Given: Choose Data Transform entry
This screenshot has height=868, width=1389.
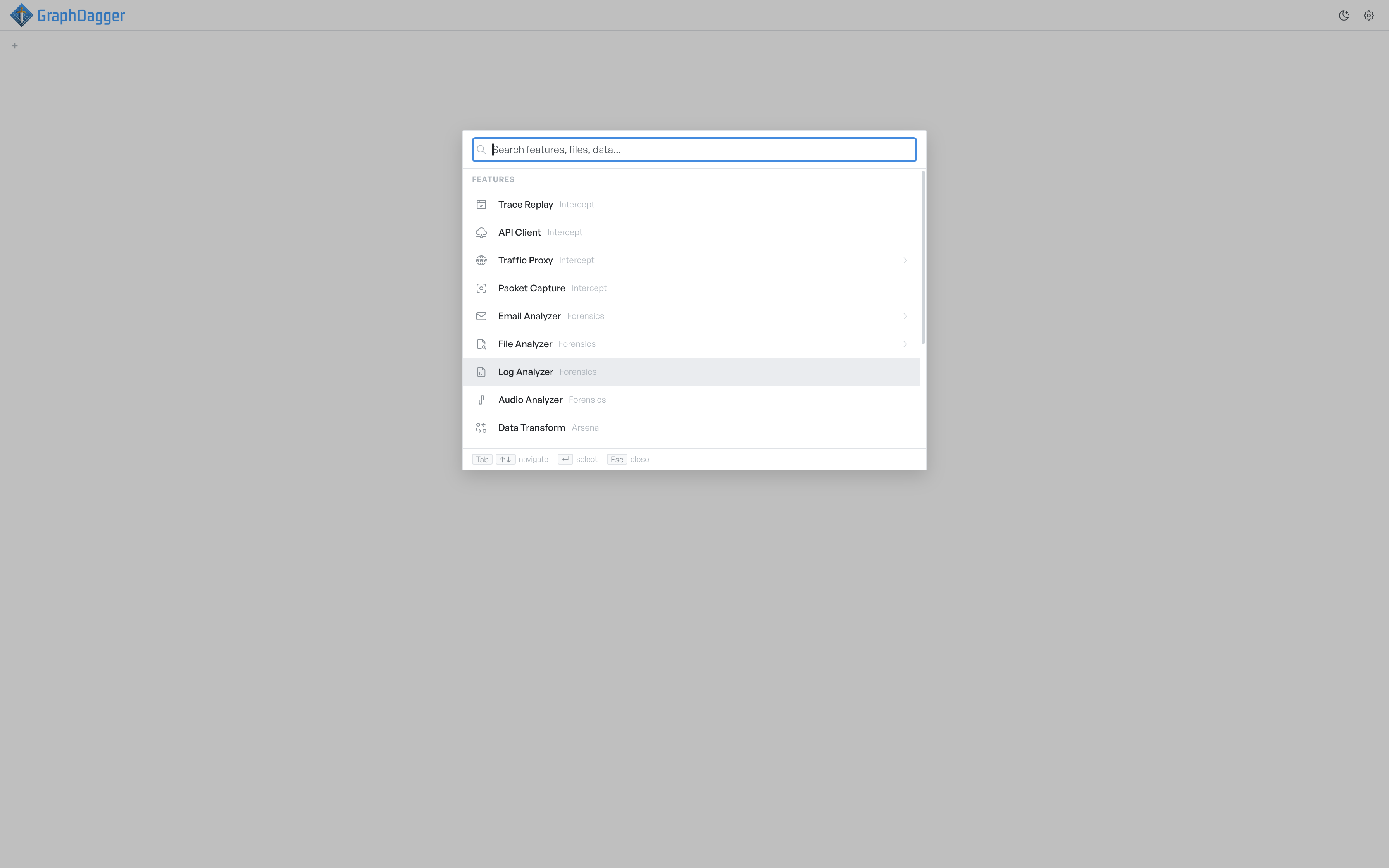Looking at the screenshot, I should coord(691,428).
